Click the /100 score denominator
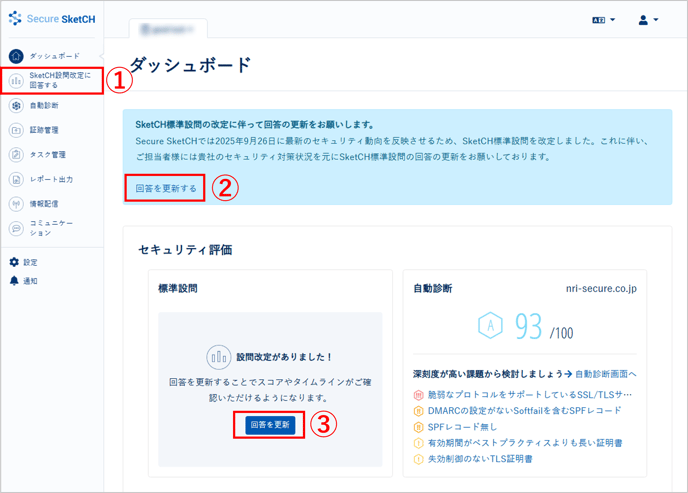The height and width of the screenshot is (493, 688). click(562, 333)
